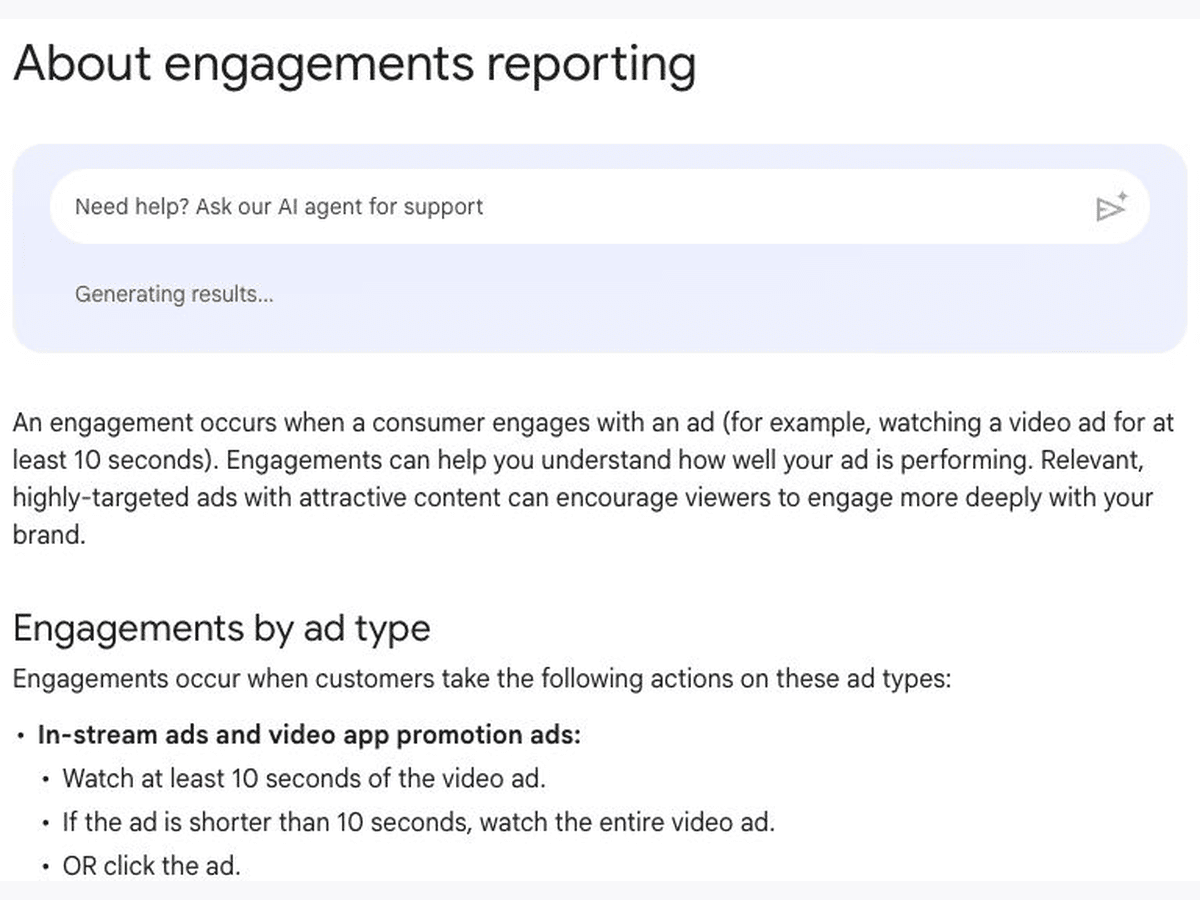Click 'In-stream ads and video app promotion ads:' bullet
1200x900 pixels.
pyautogui.click(x=309, y=735)
